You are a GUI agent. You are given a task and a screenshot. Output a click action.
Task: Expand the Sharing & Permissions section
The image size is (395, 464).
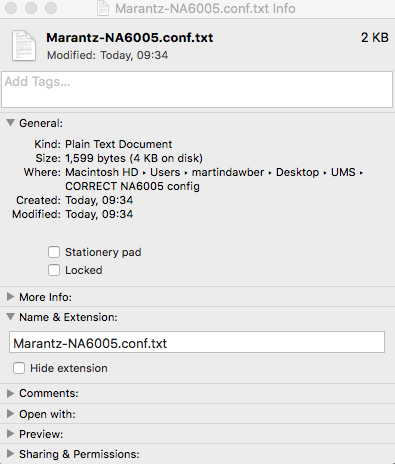point(10,454)
